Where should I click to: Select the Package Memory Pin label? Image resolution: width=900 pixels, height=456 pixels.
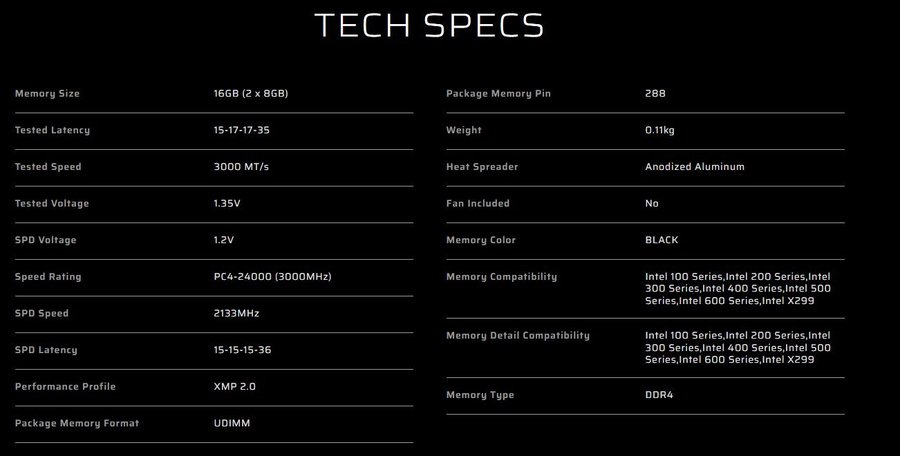(x=498, y=94)
